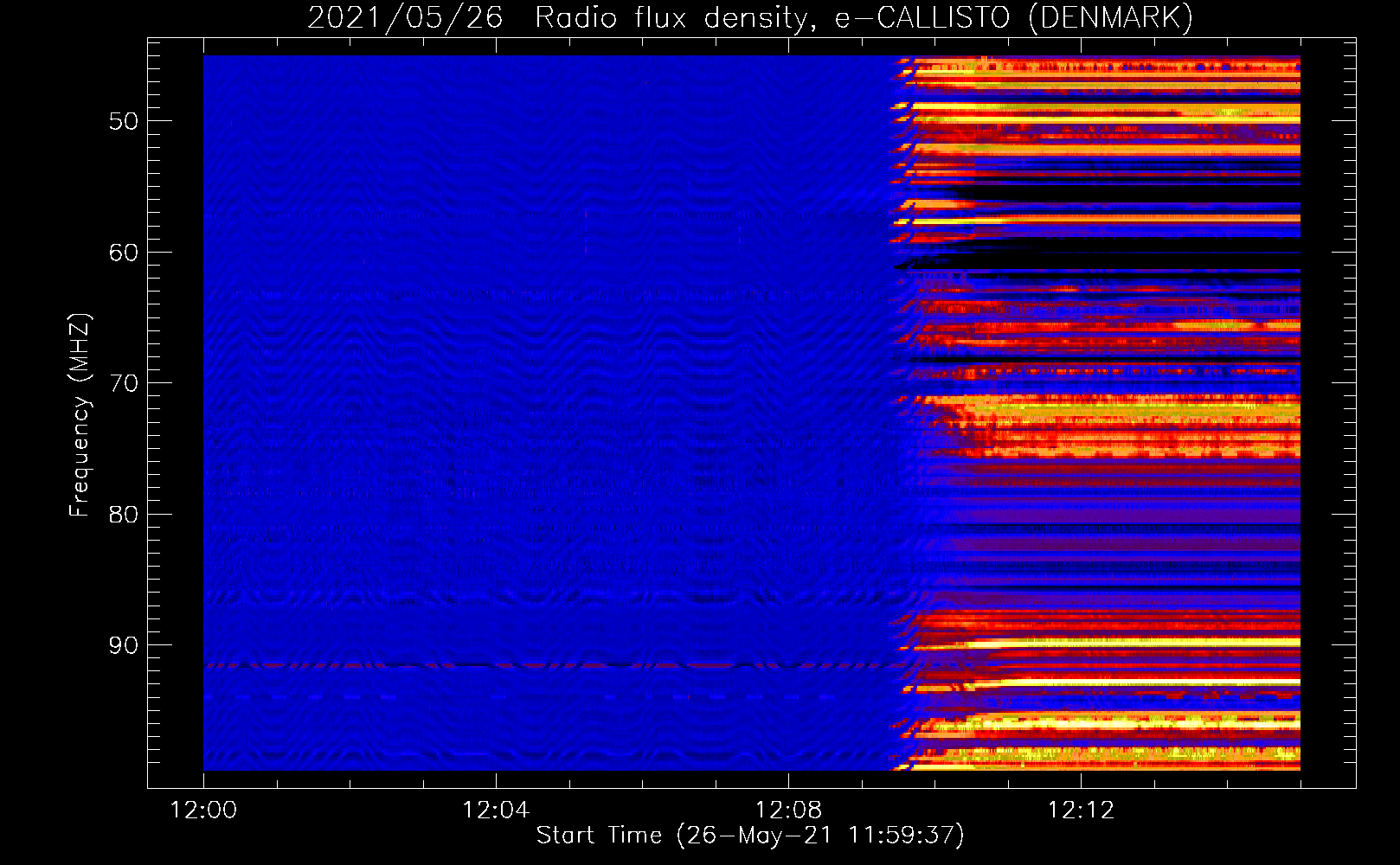Click the 12:00 time axis label

[203, 811]
